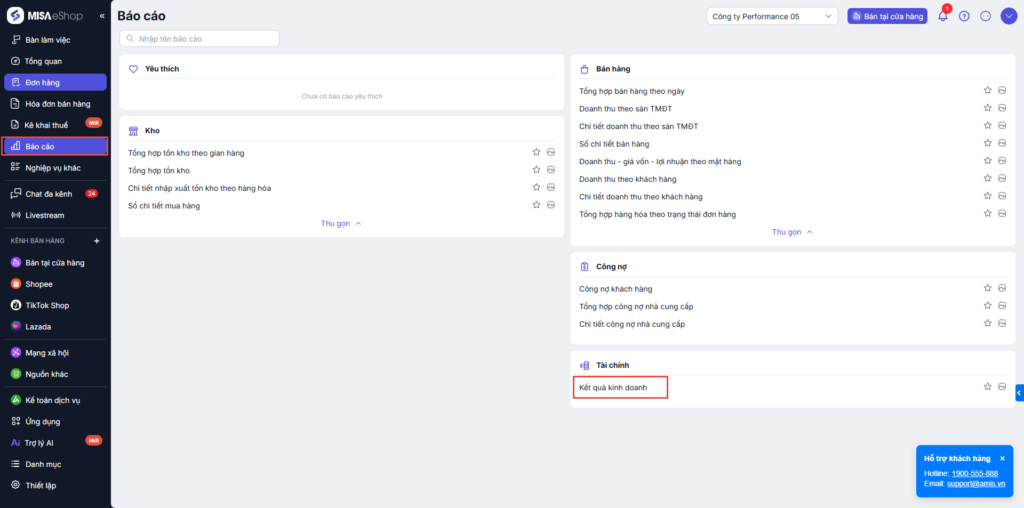This screenshot has width=1024, height=508.
Task: Open the TikTok Shop channel
Action: pyautogui.click(x=46, y=305)
